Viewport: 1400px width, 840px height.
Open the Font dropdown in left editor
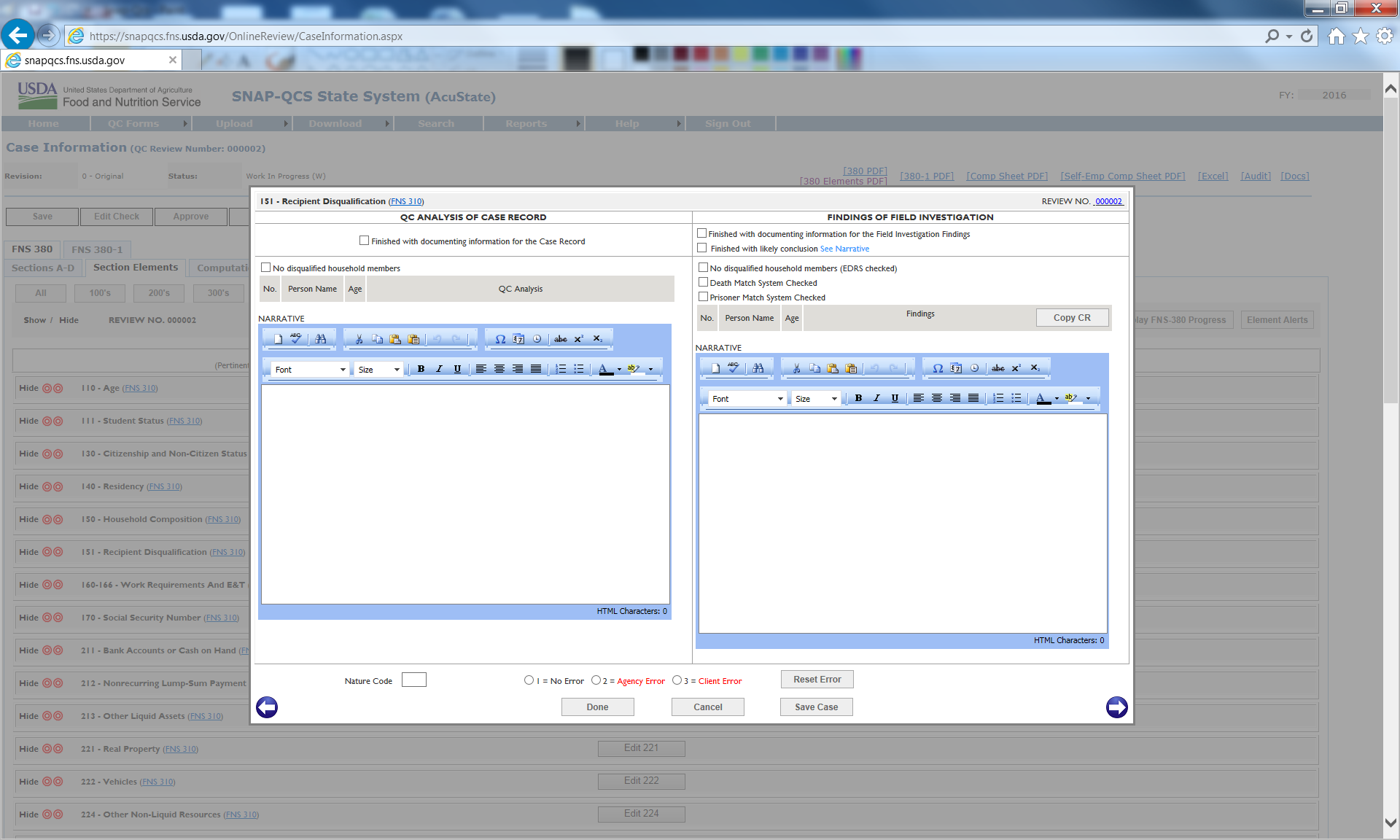(x=310, y=370)
